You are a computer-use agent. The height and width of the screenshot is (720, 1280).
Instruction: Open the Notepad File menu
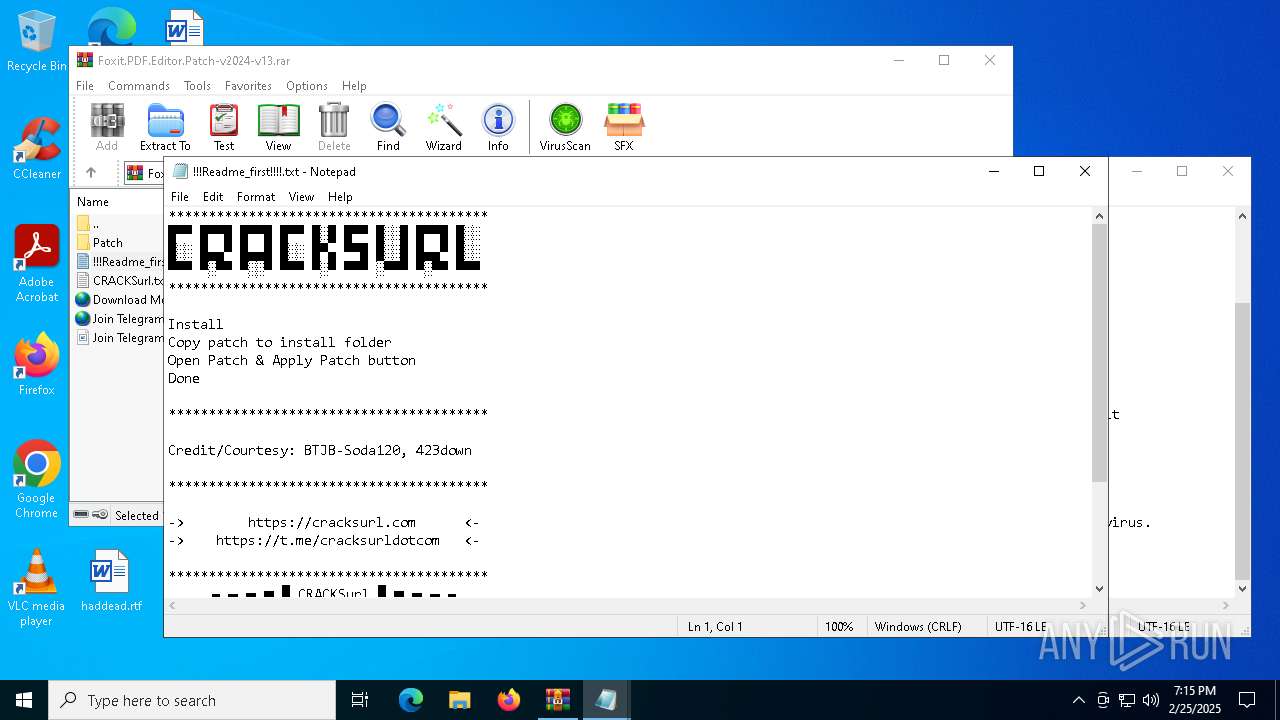[180, 197]
